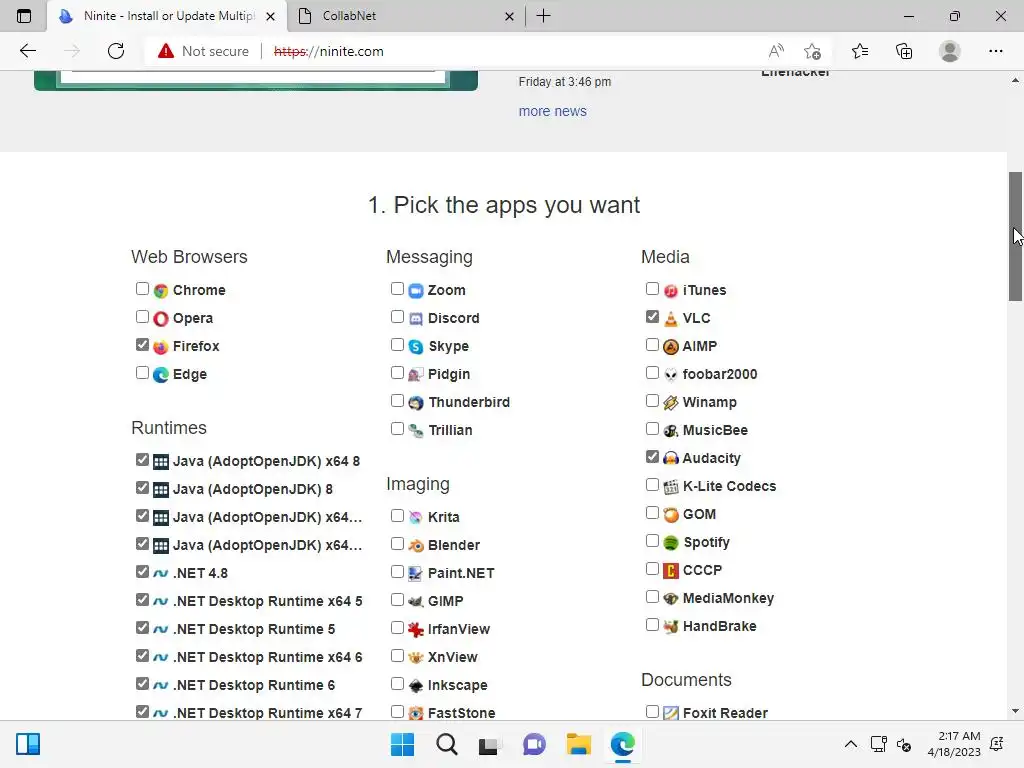Uncheck the Audacity checkbox
Screen dimensions: 1024x768
point(652,456)
